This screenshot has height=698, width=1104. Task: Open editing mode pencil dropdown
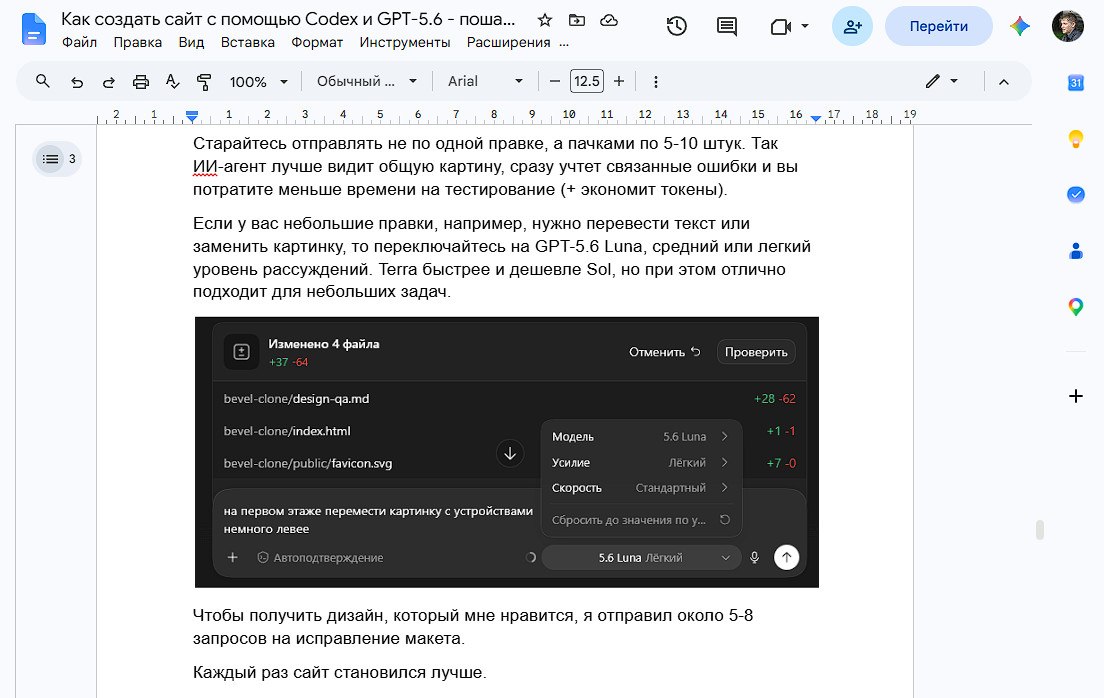[x=941, y=82]
